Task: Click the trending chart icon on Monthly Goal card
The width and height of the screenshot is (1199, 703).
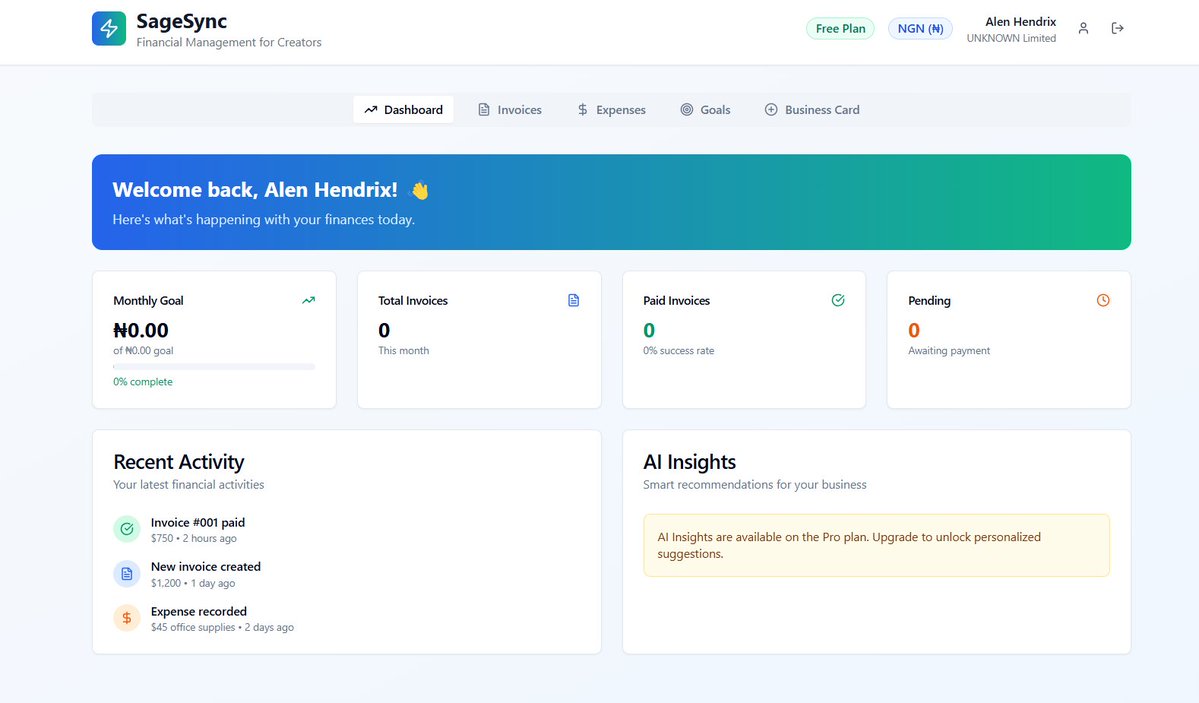Action: tap(308, 300)
